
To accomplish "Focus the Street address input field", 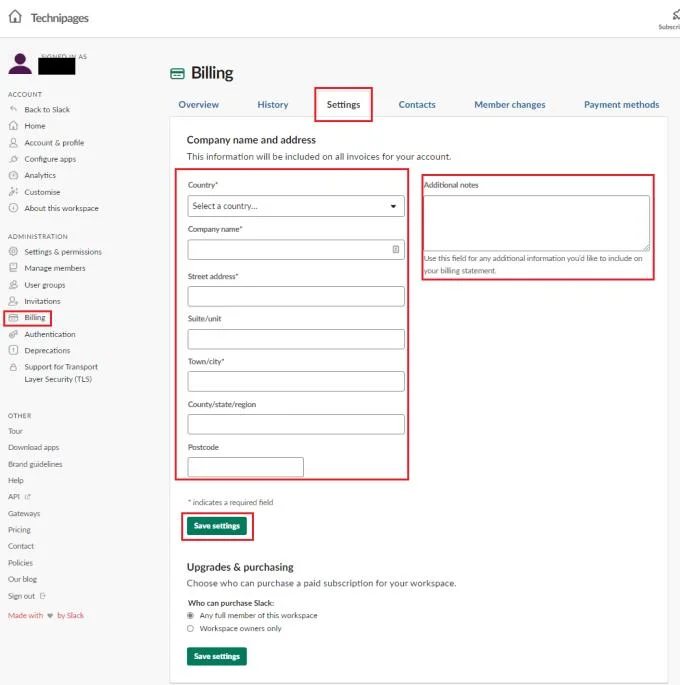I will click(x=296, y=296).
